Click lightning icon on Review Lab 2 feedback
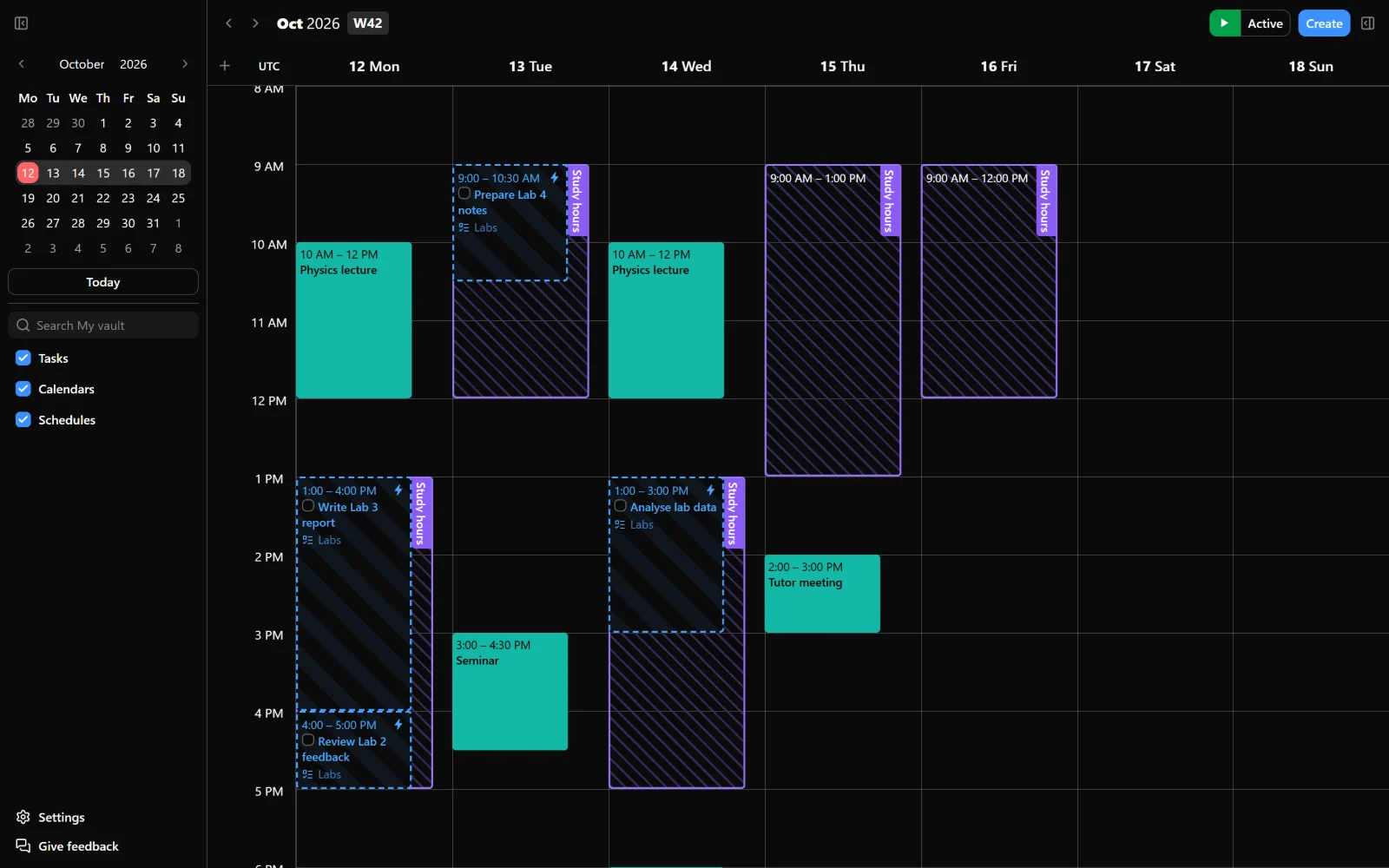The image size is (1389, 868). click(398, 725)
